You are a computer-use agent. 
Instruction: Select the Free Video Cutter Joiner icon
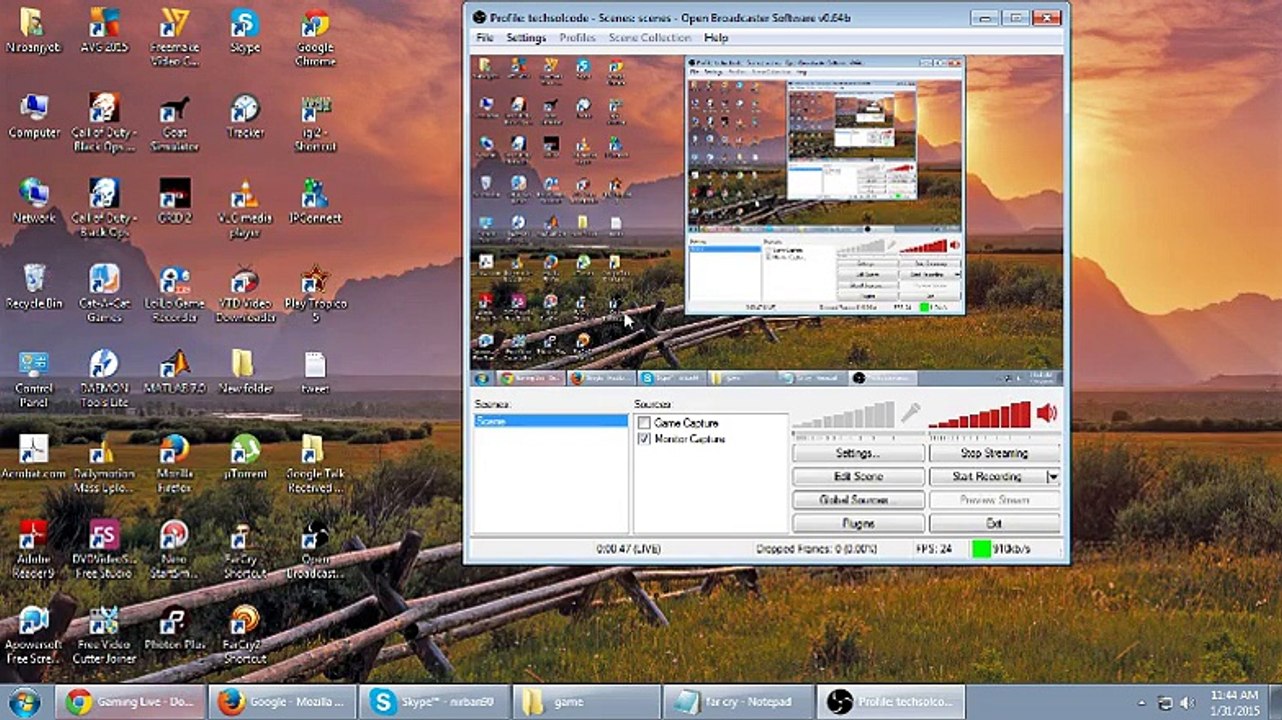pyautogui.click(x=104, y=635)
